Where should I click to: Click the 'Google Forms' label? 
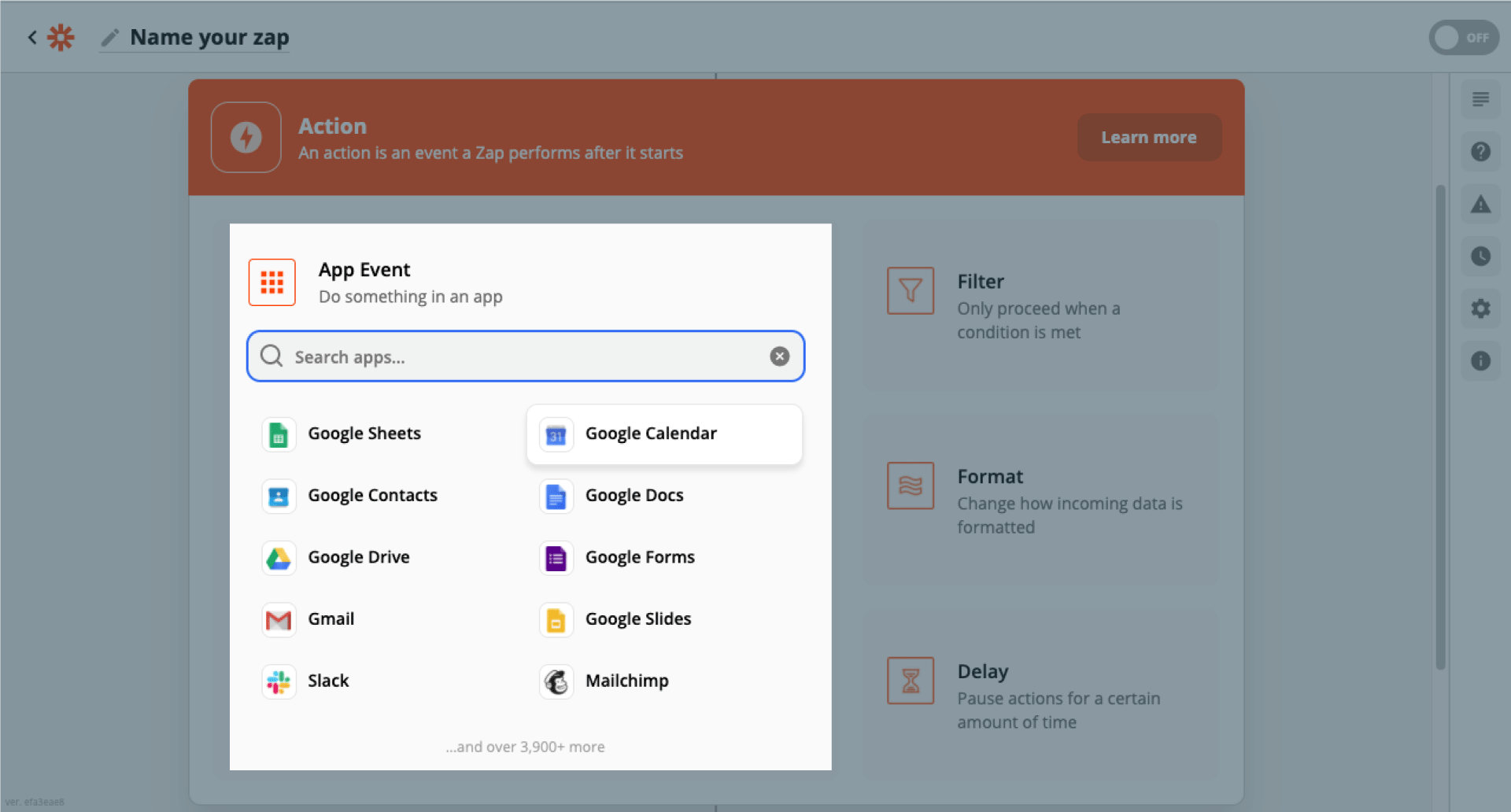(x=640, y=557)
